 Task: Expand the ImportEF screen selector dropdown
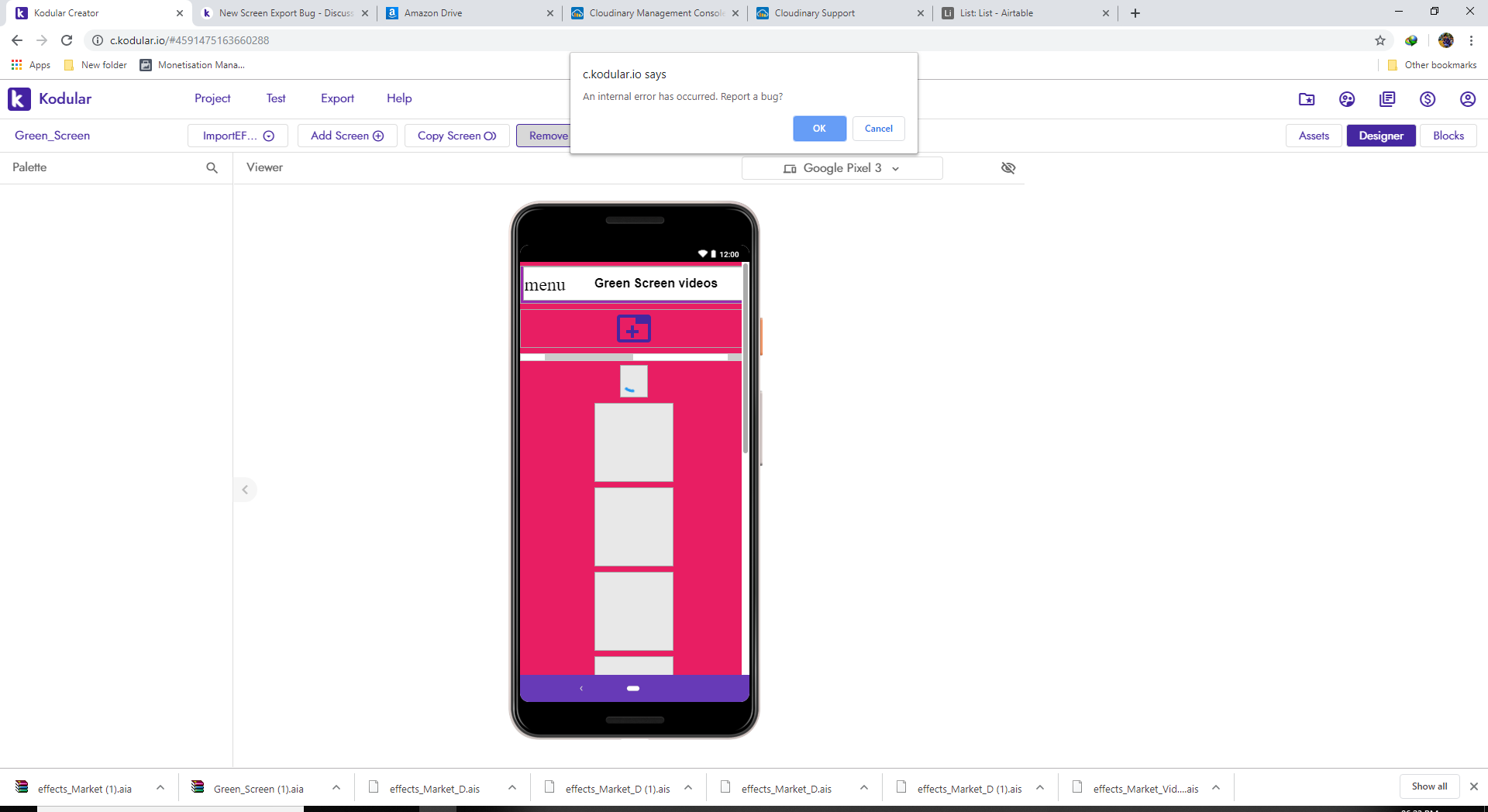(238, 136)
